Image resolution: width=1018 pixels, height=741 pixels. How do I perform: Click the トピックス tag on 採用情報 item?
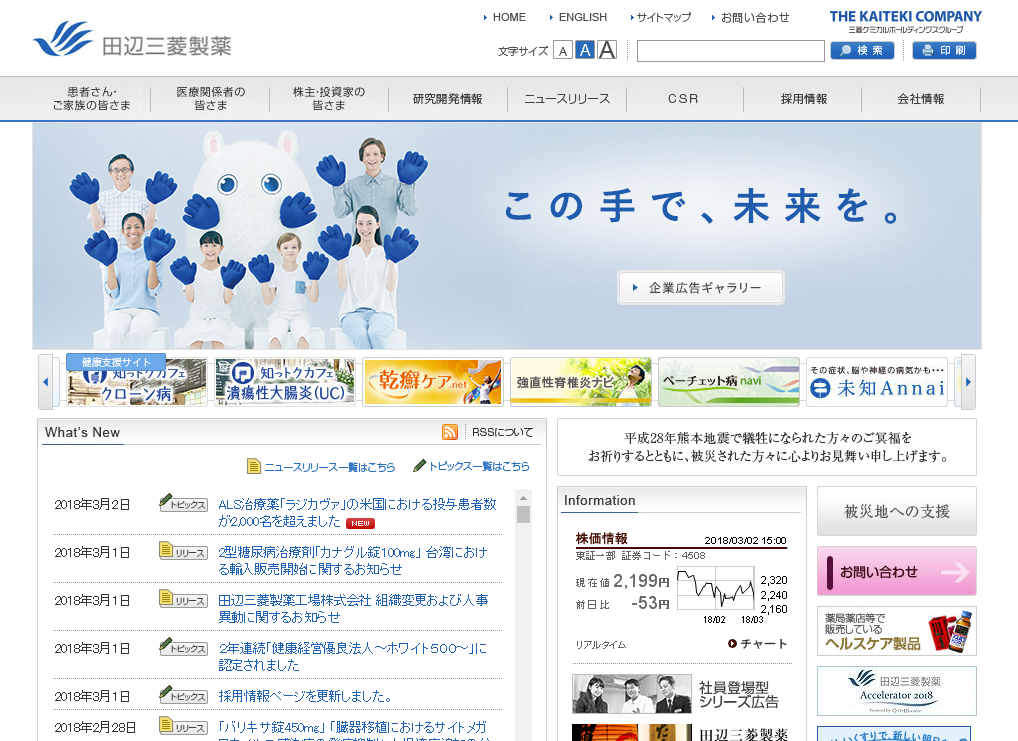184,696
